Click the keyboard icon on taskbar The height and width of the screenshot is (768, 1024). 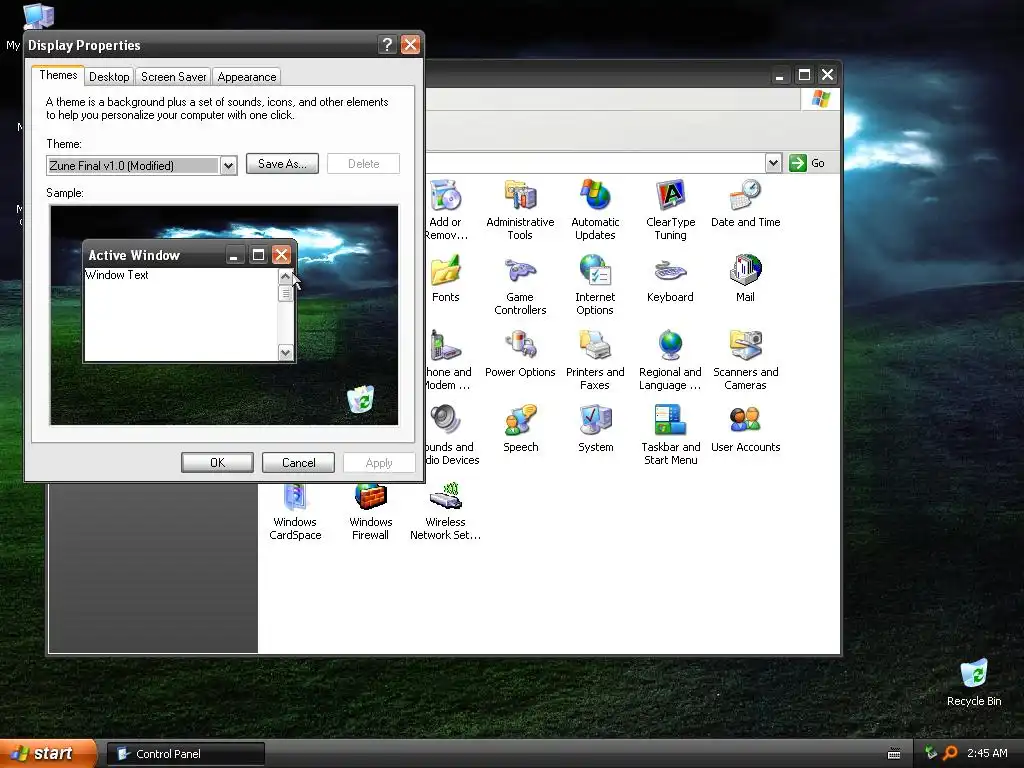pyautogui.click(x=894, y=754)
